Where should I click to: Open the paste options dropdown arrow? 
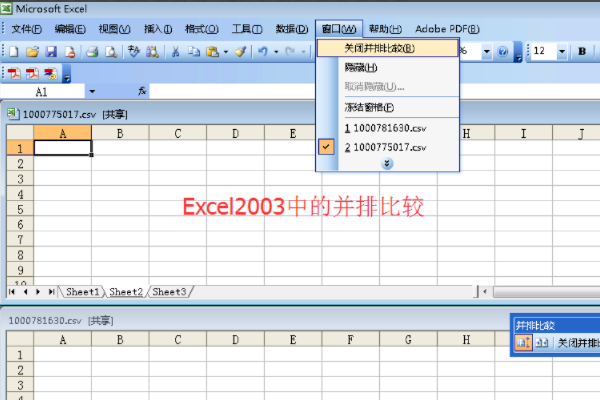point(226,52)
